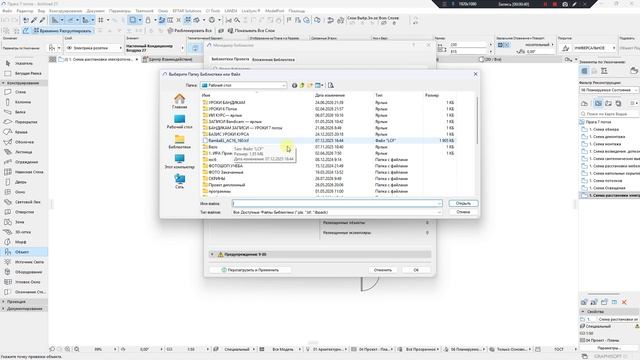
Task: Go up one folder level in file dialog
Action: (302, 85)
